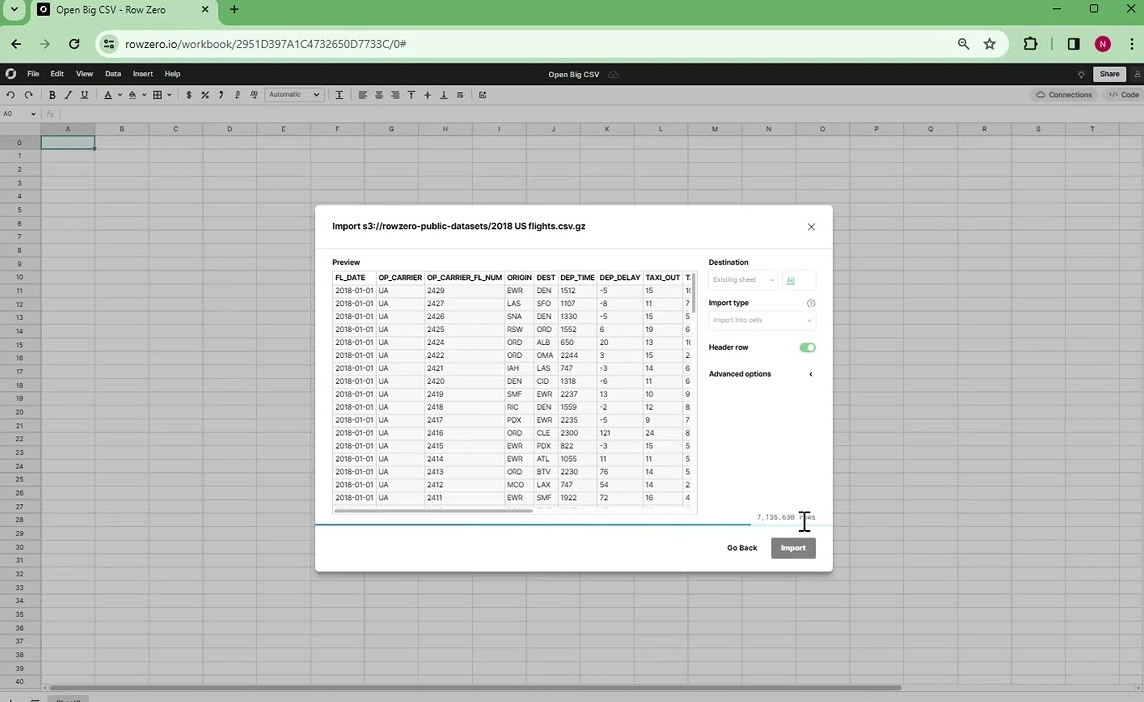Open the cell reference A0 dropdown
Screen dimensions: 1144x702
point(33,114)
